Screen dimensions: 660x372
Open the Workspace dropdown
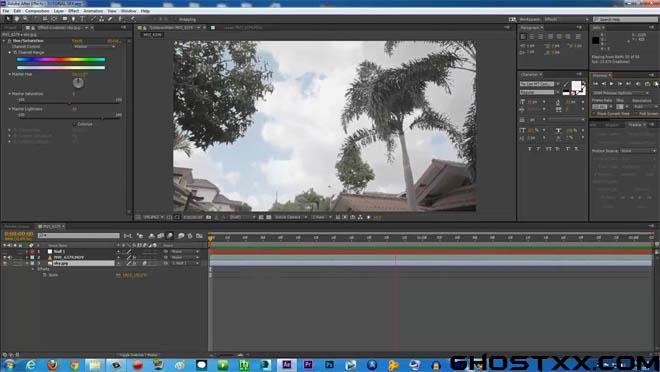[566, 19]
